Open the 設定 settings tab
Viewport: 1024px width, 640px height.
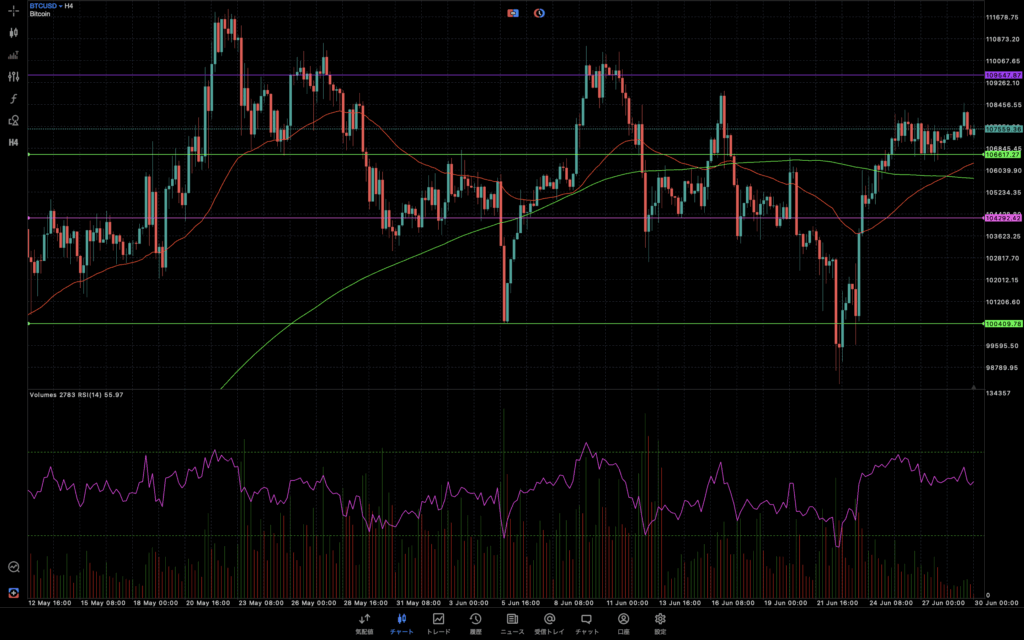coord(660,624)
